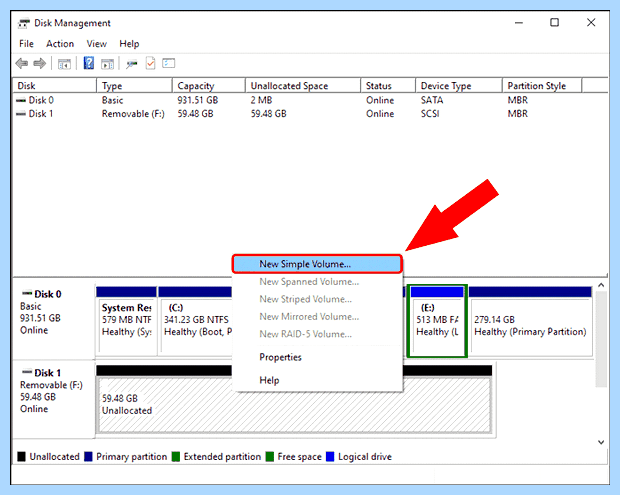Select the 279.14 GB Primary Partition block
Screen dimensions: 620x495
point(531,321)
